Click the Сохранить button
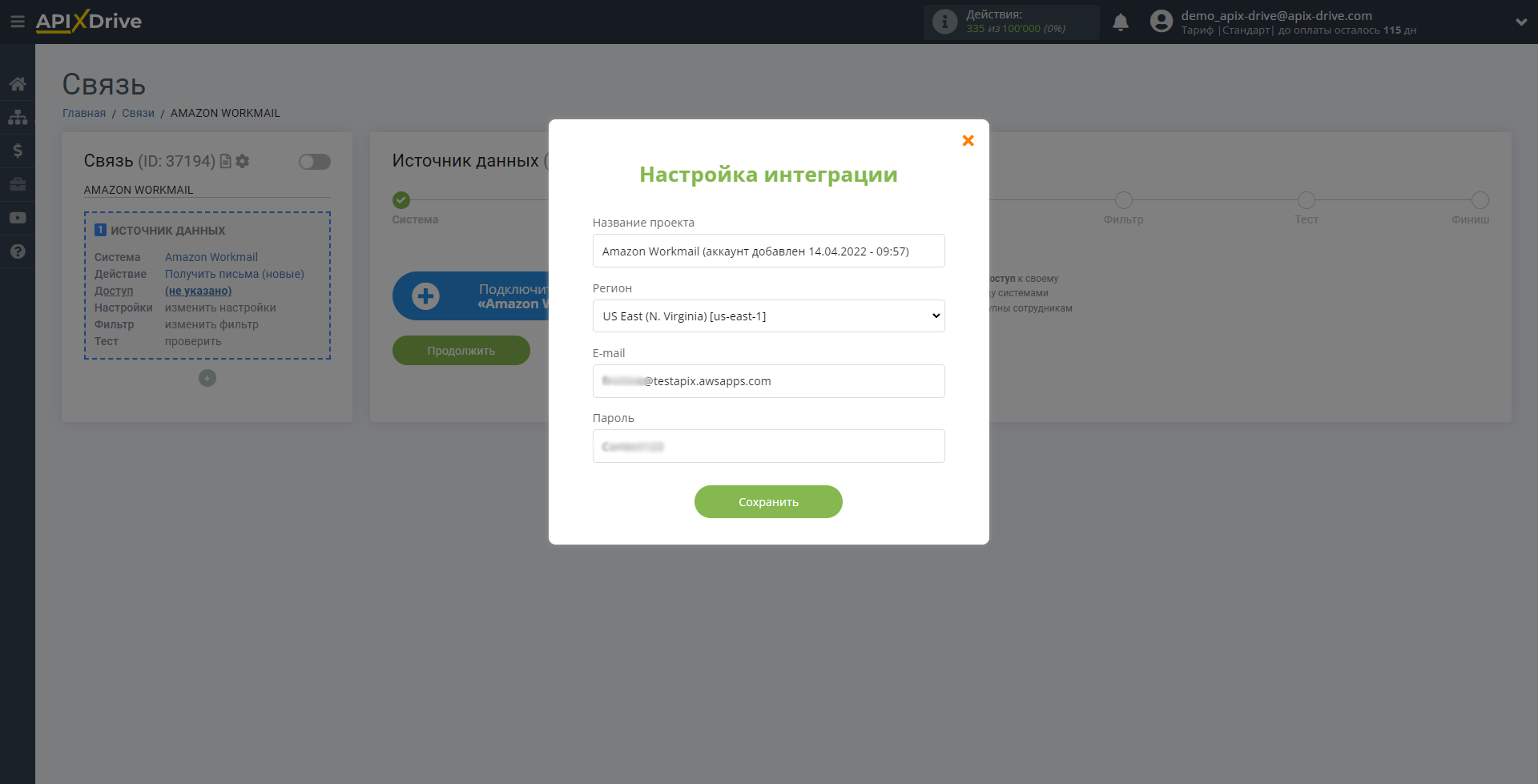Image resolution: width=1538 pixels, height=784 pixels. tap(768, 502)
